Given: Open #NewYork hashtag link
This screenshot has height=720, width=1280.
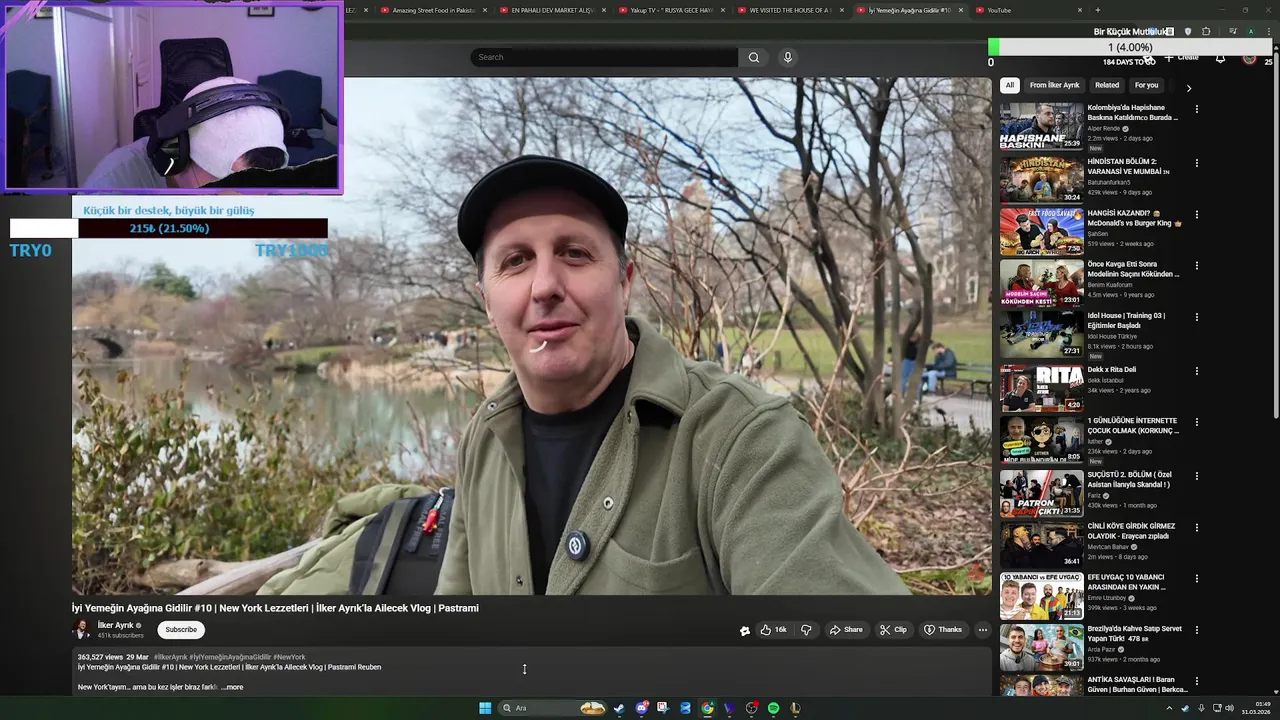Looking at the screenshot, I should pos(289,657).
